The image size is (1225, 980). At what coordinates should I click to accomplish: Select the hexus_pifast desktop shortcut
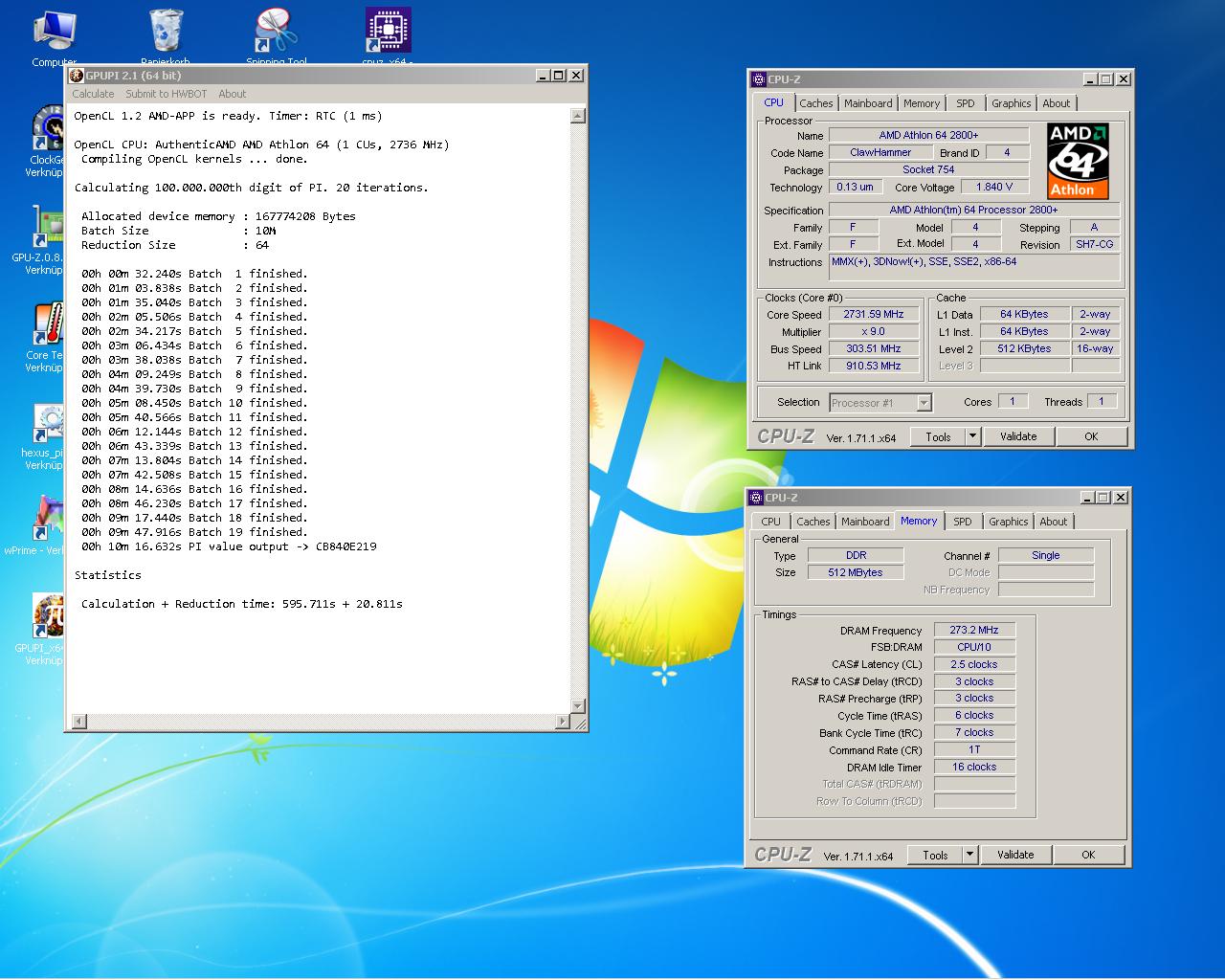[x=44, y=434]
